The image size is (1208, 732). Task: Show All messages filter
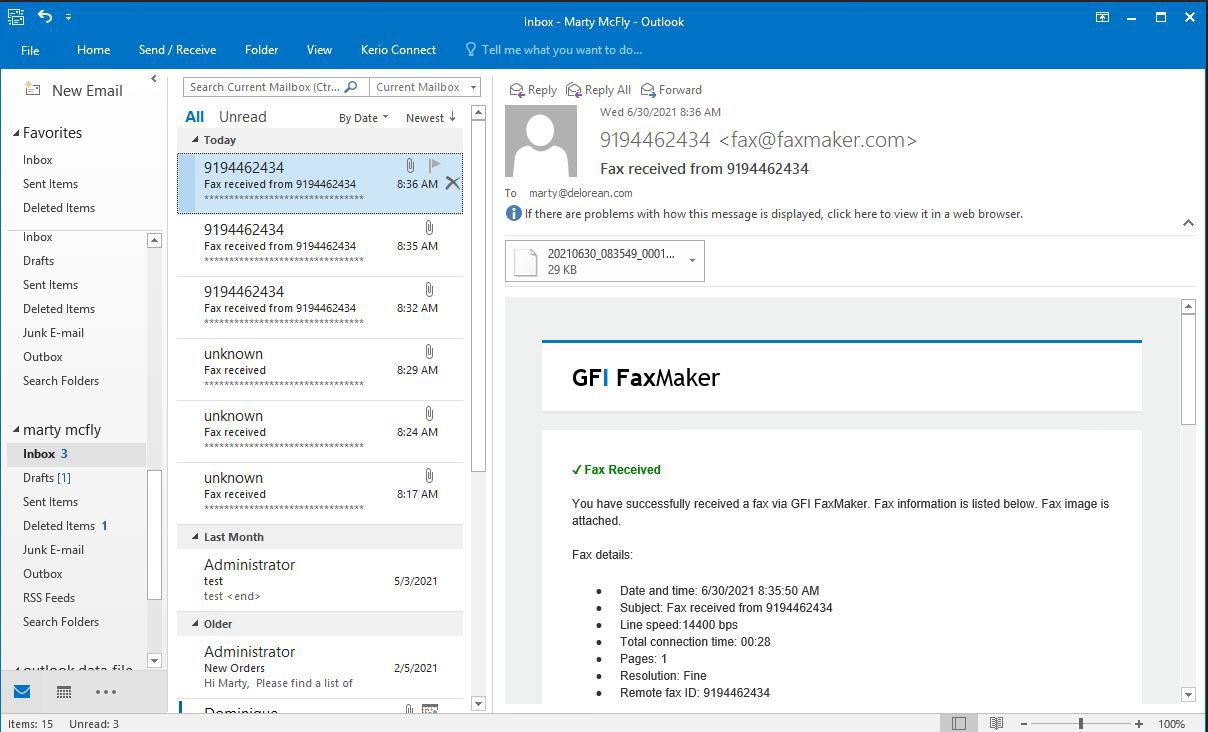coord(194,117)
